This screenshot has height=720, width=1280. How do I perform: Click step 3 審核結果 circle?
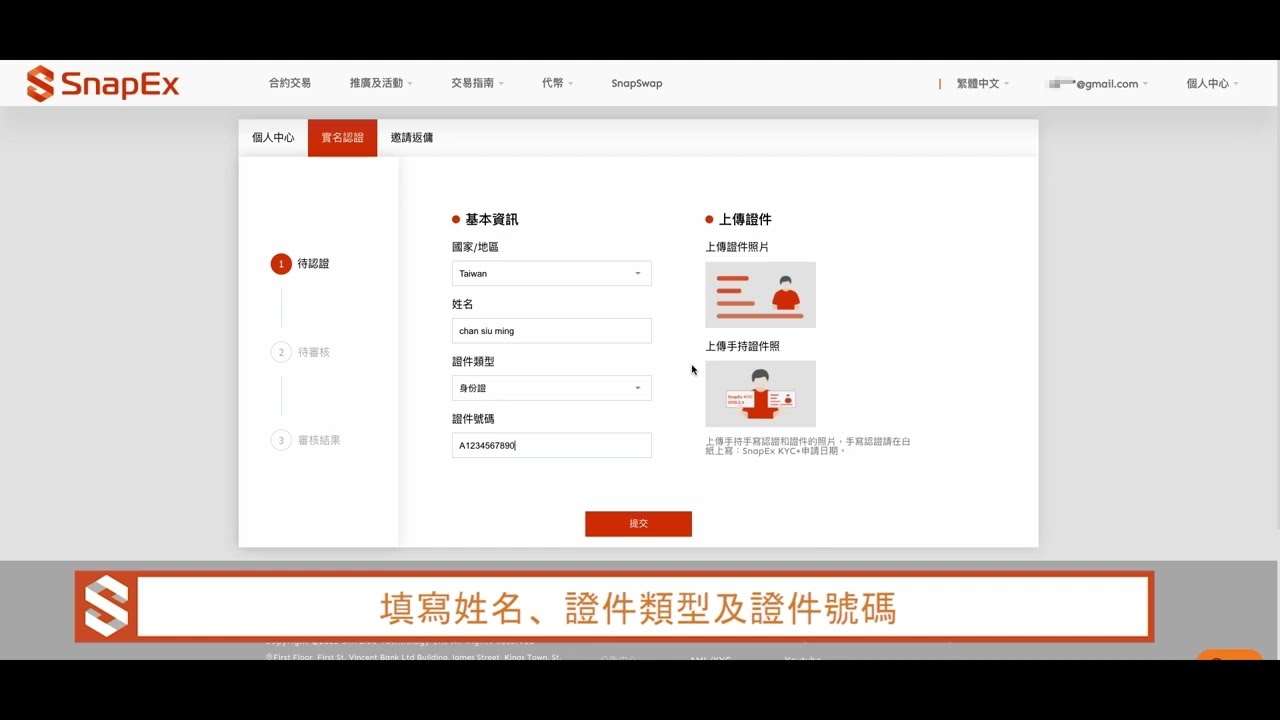[281, 440]
